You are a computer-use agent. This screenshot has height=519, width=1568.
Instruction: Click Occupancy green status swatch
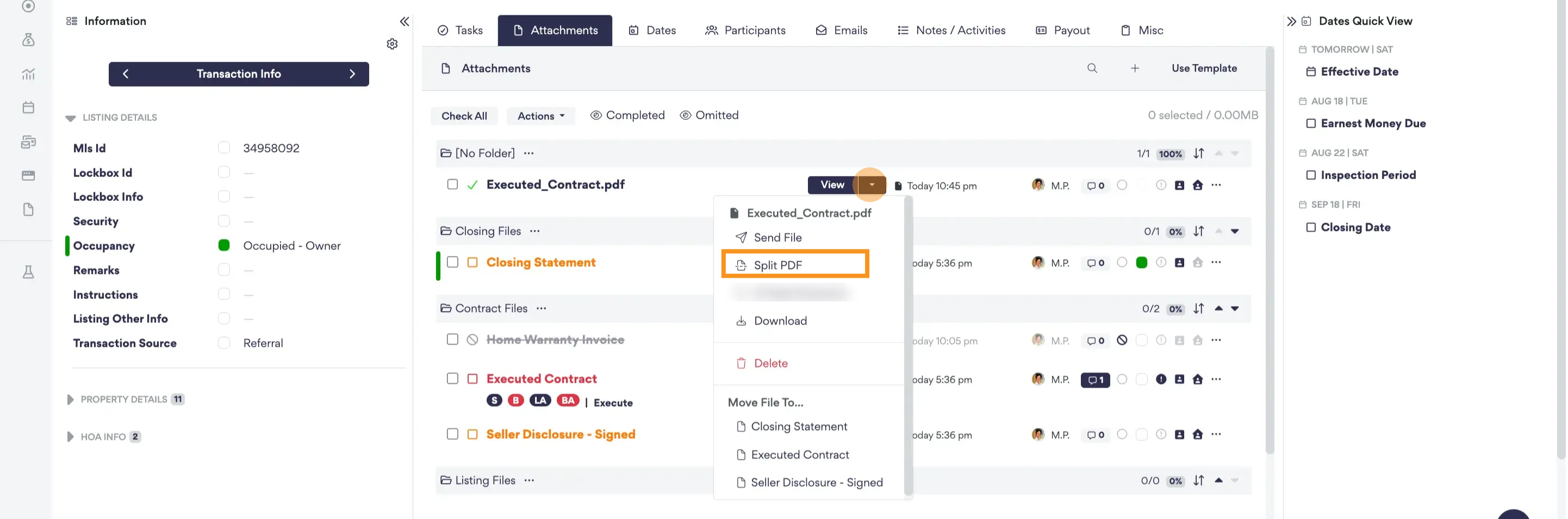pyautogui.click(x=223, y=245)
